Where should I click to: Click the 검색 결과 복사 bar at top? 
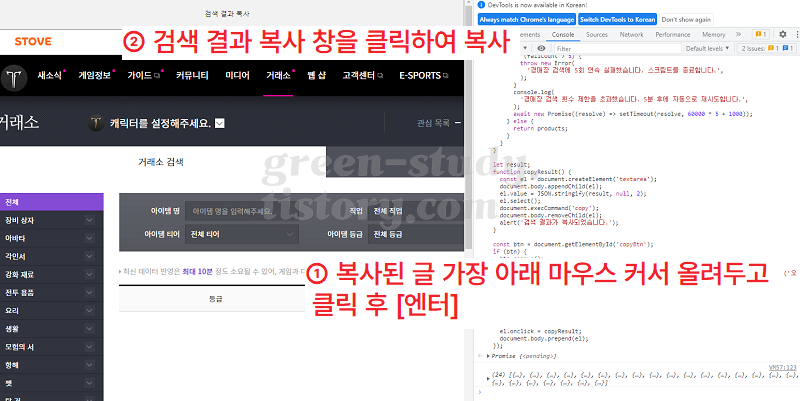pyautogui.click(x=227, y=14)
